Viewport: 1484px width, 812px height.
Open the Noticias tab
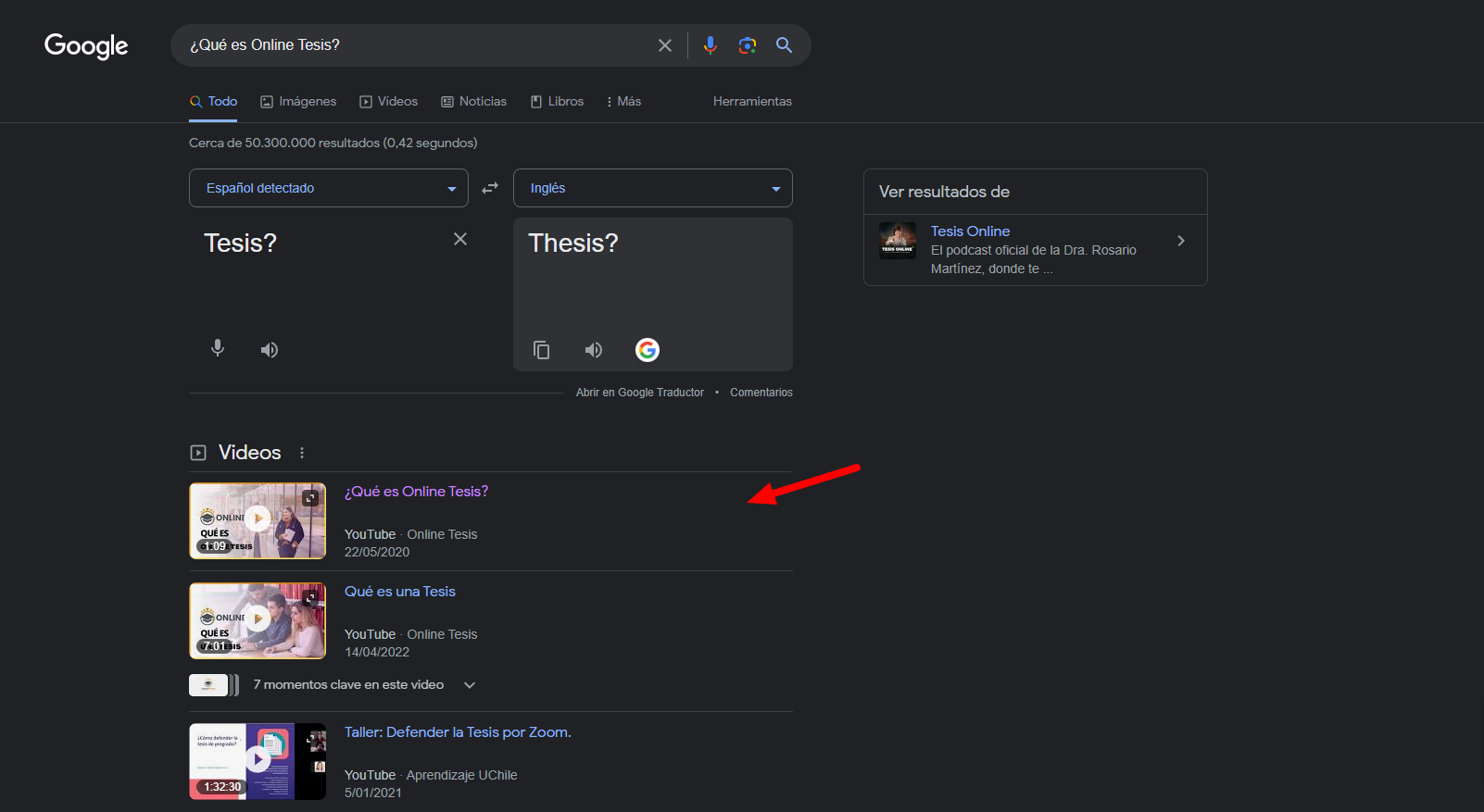(x=474, y=102)
